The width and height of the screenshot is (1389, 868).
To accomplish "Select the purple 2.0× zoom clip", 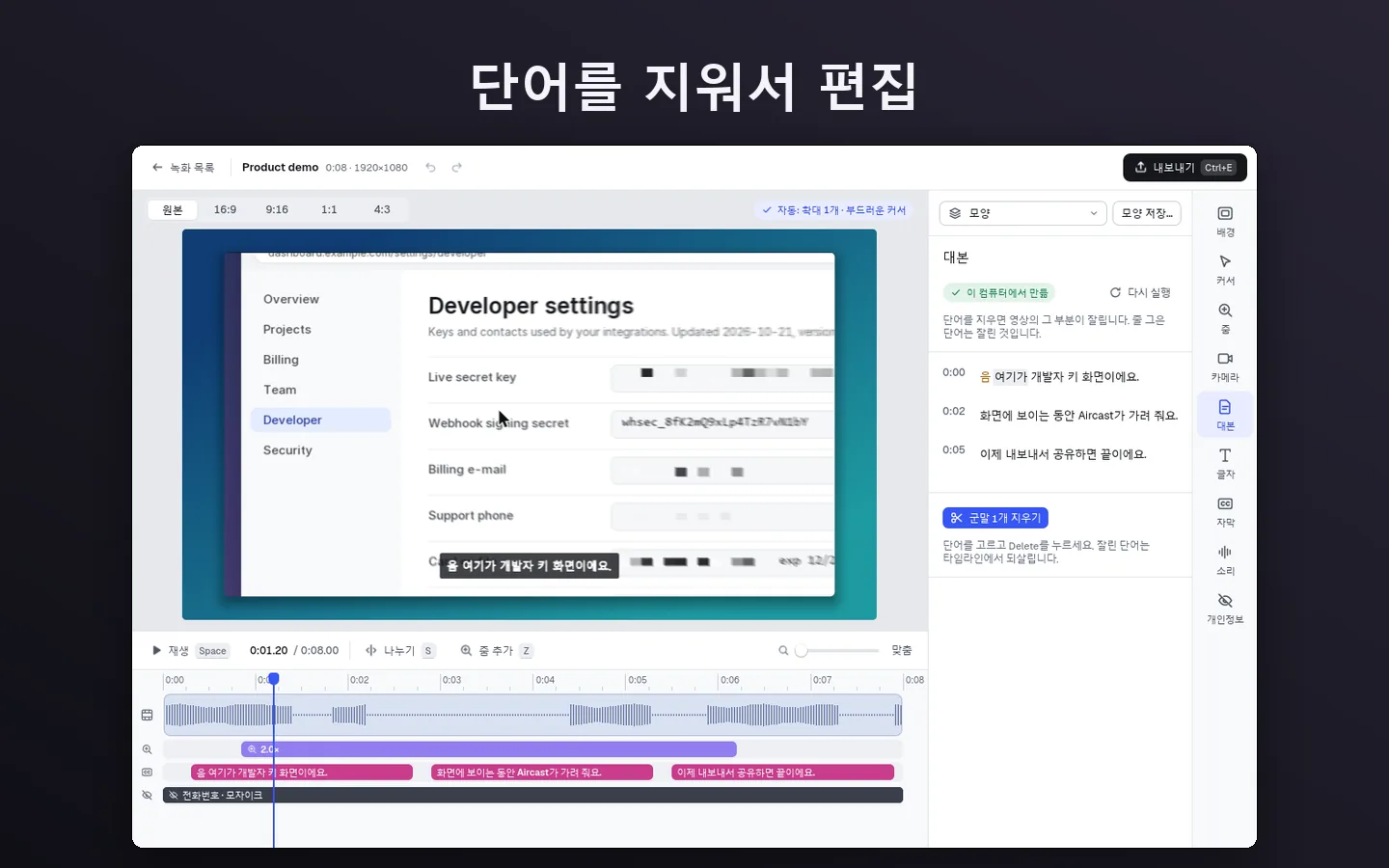I will coord(489,749).
